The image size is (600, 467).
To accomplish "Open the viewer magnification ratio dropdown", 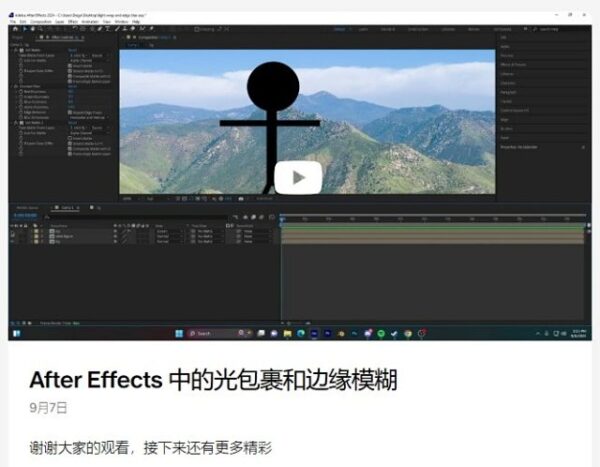I will point(132,199).
